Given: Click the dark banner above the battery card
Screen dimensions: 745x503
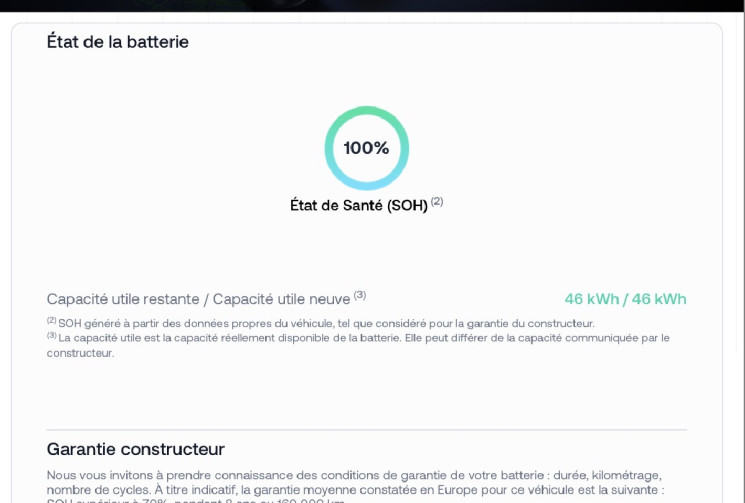Looking at the screenshot, I should 372,5.
